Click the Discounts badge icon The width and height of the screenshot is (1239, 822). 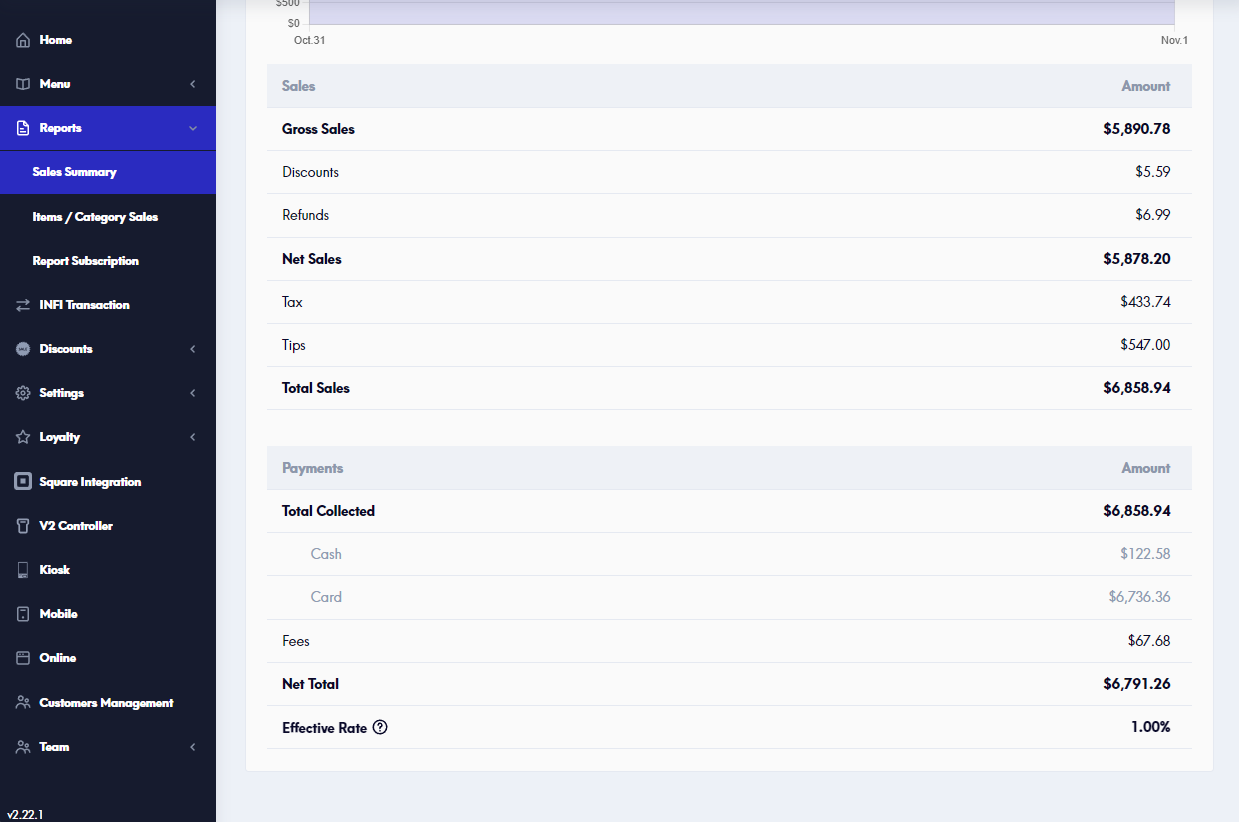coord(23,349)
